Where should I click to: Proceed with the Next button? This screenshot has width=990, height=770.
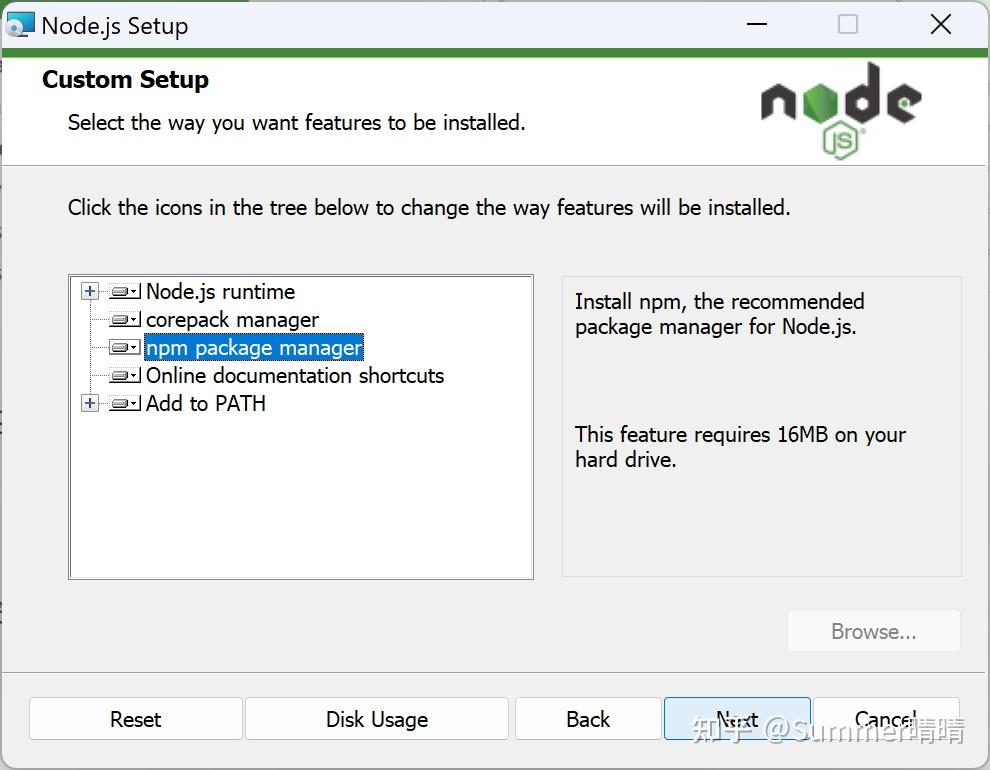(737, 719)
